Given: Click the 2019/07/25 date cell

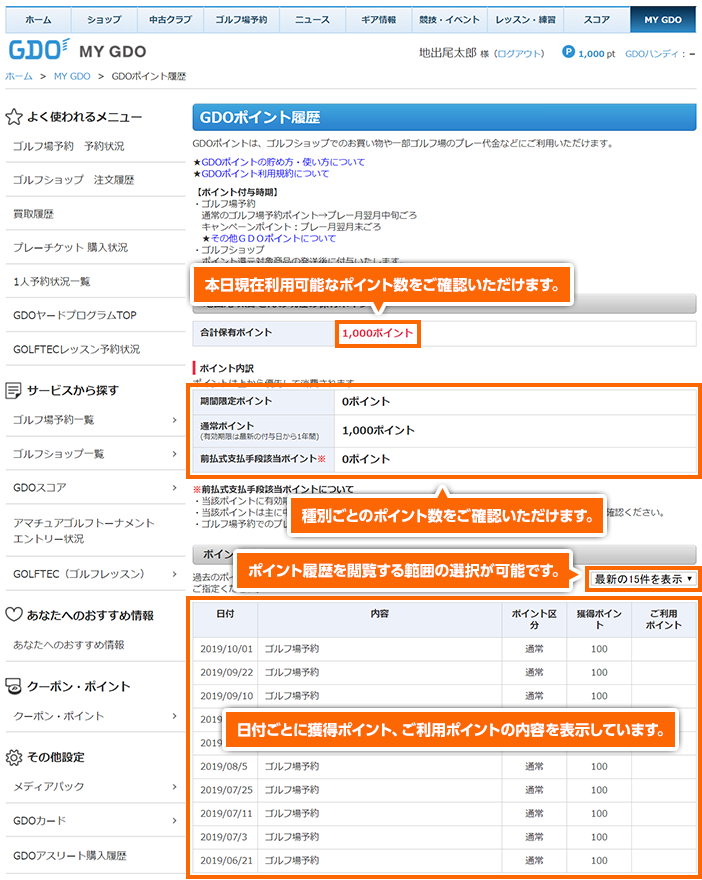Looking at the screenshot, I should pyautogui.click(x=226, y=790).
